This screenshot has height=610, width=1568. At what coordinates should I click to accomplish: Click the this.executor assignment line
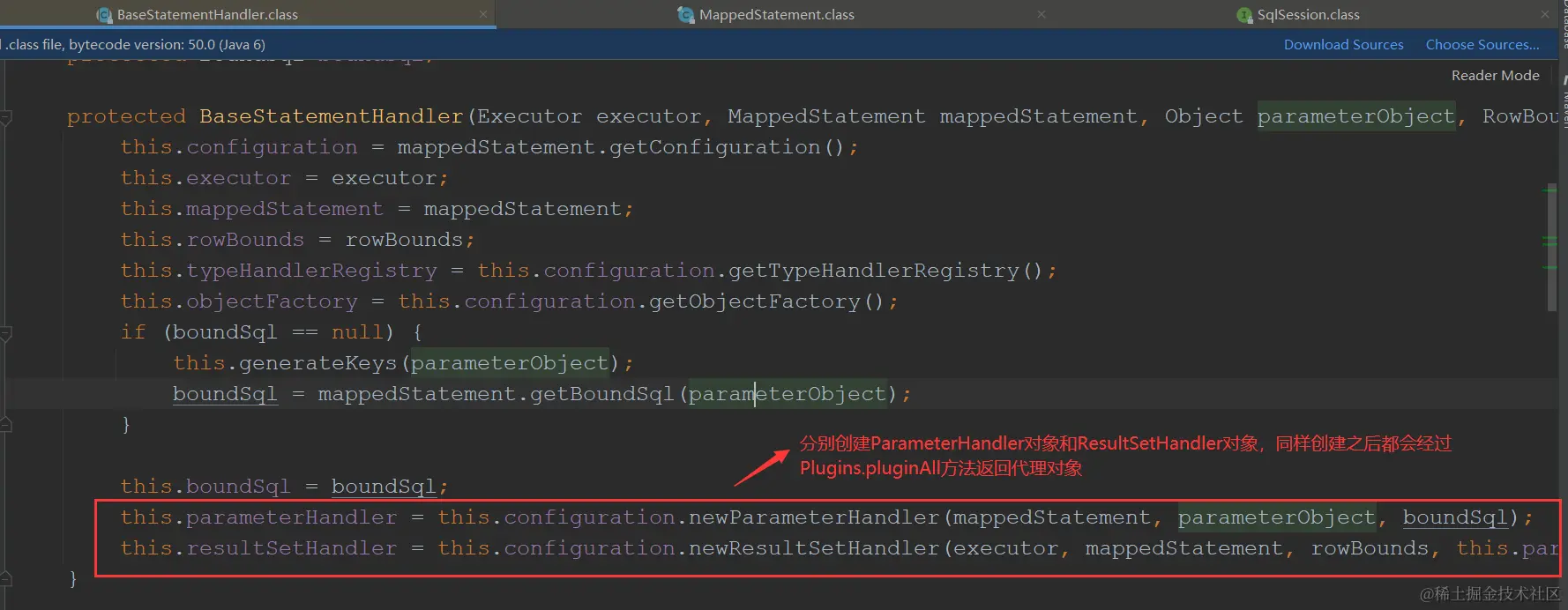point(284,178)
